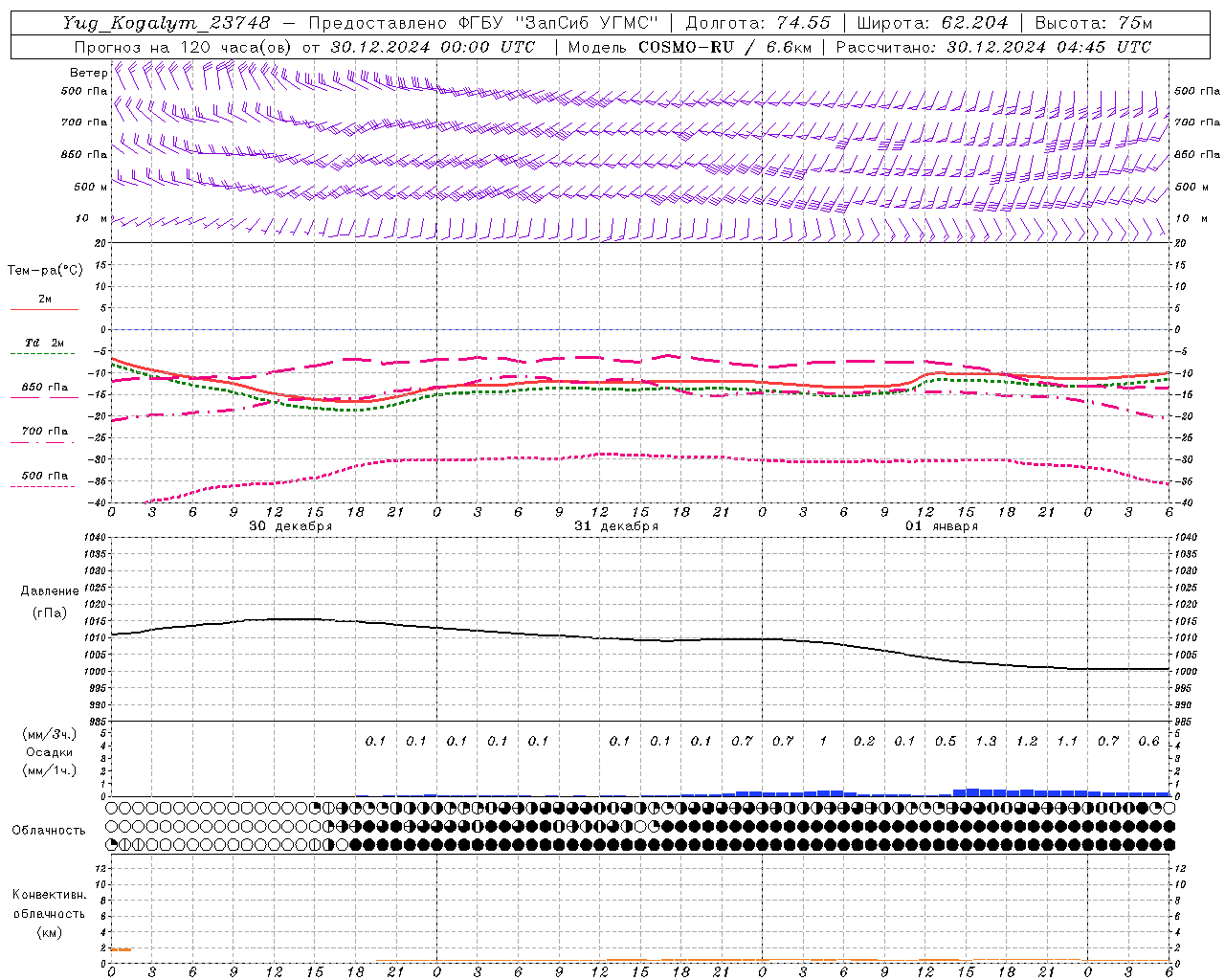
Task: Click the 1.2 precipitation value
Action: pyautogui.click(x=1027, y=741)
